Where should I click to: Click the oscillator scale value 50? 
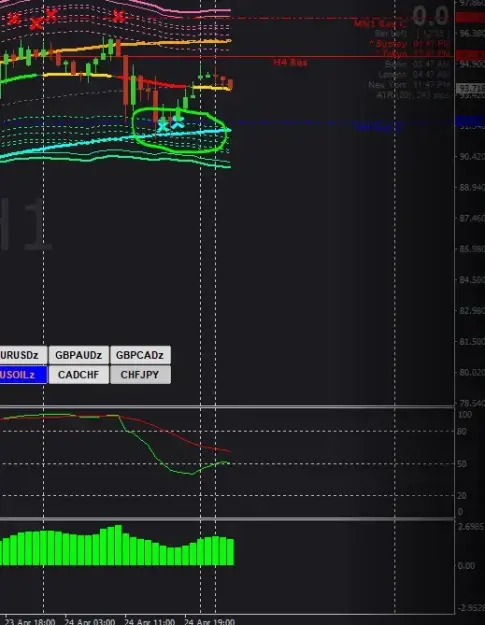tap(462, 464)
